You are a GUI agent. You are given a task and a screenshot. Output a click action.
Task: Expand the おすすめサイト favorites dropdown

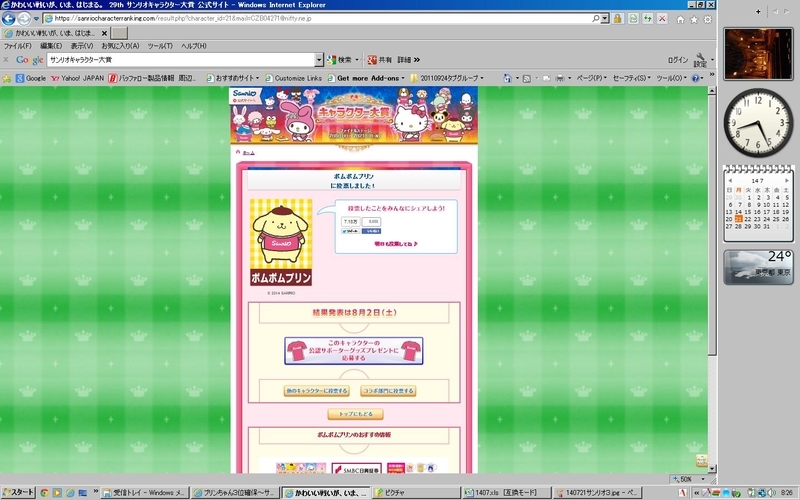(233, 78)
